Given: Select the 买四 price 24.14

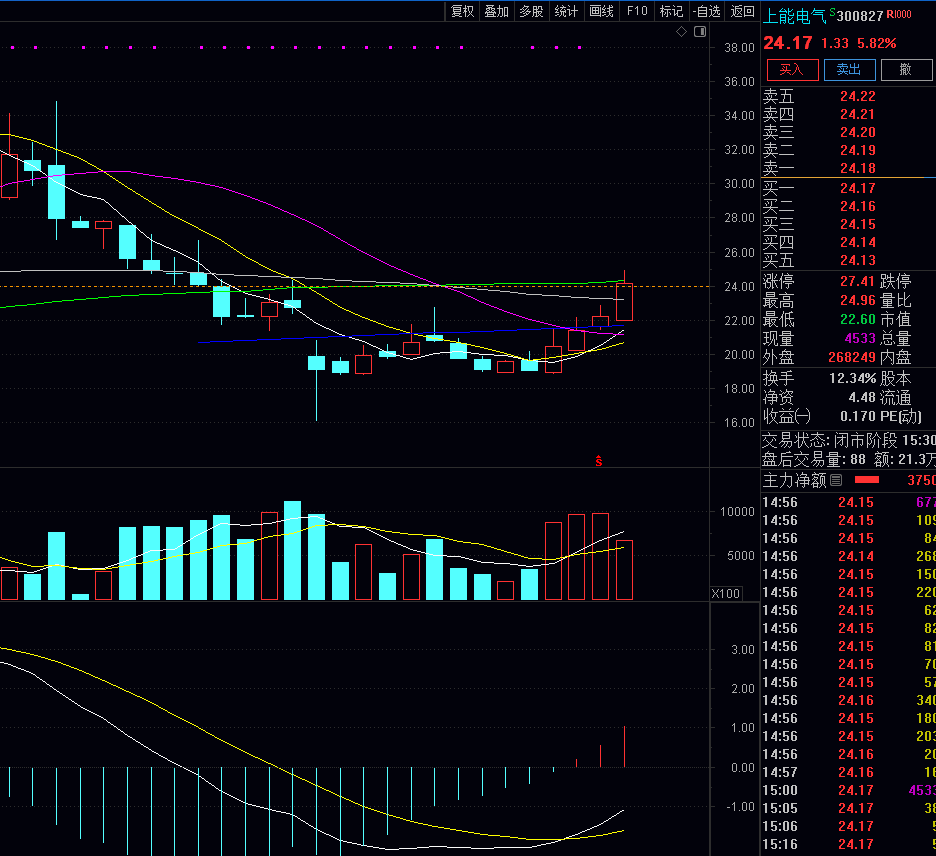Looking at the screenshot, I should 858,242.
